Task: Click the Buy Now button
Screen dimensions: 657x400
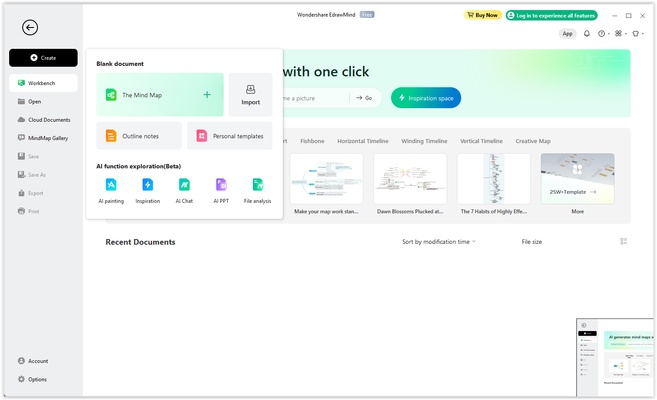Action: coord(482,15)
